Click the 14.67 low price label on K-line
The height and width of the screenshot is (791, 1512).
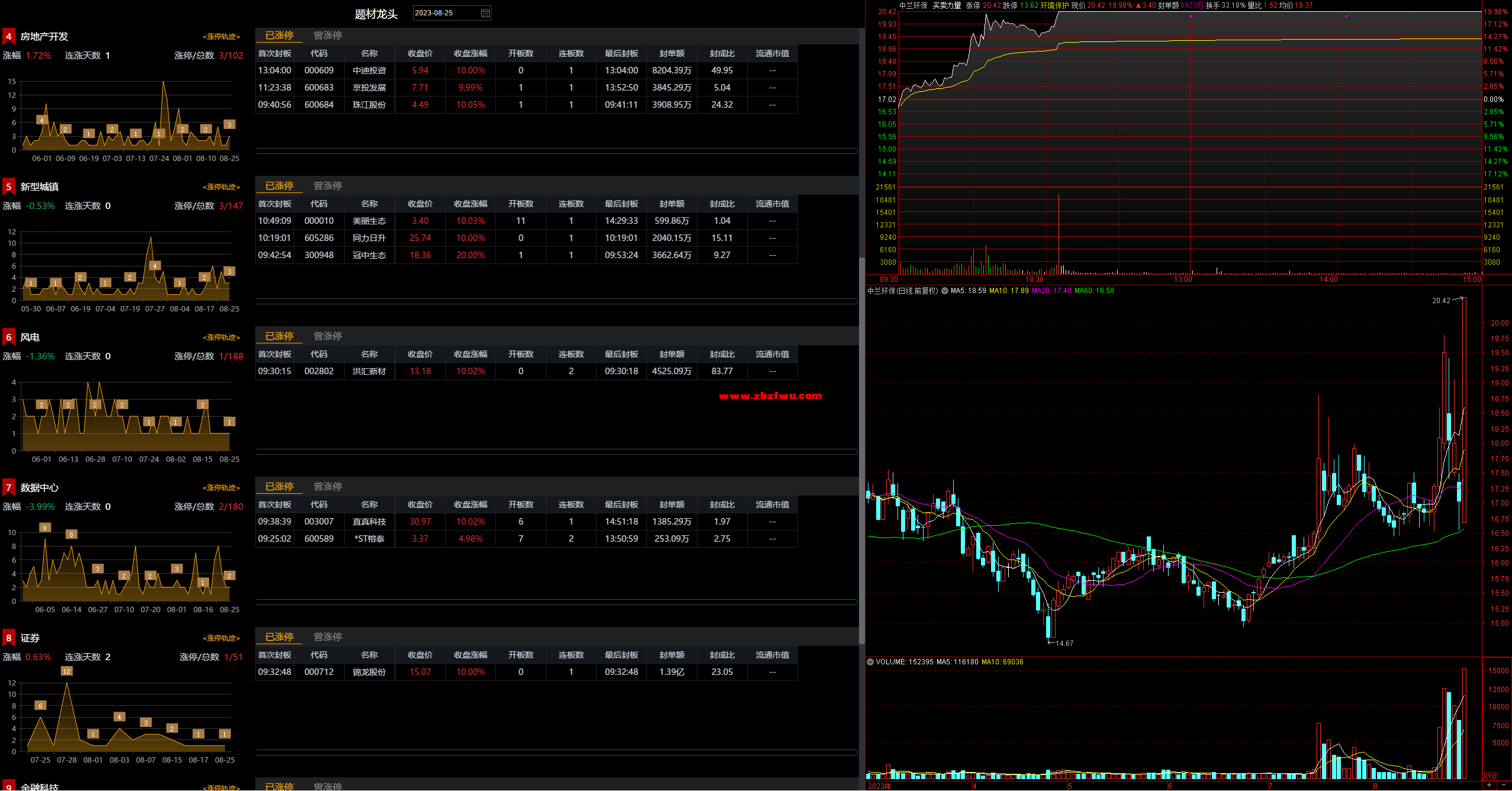1064,644
